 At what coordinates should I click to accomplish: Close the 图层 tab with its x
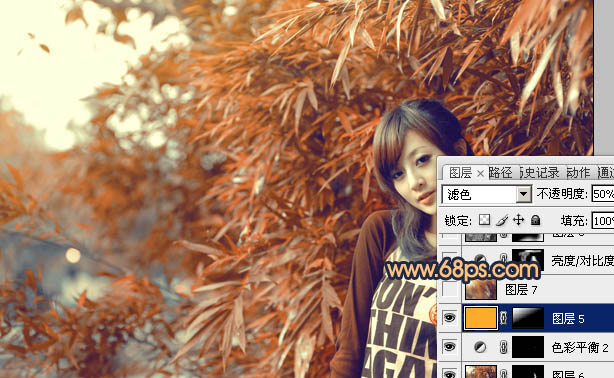[480, 173]
